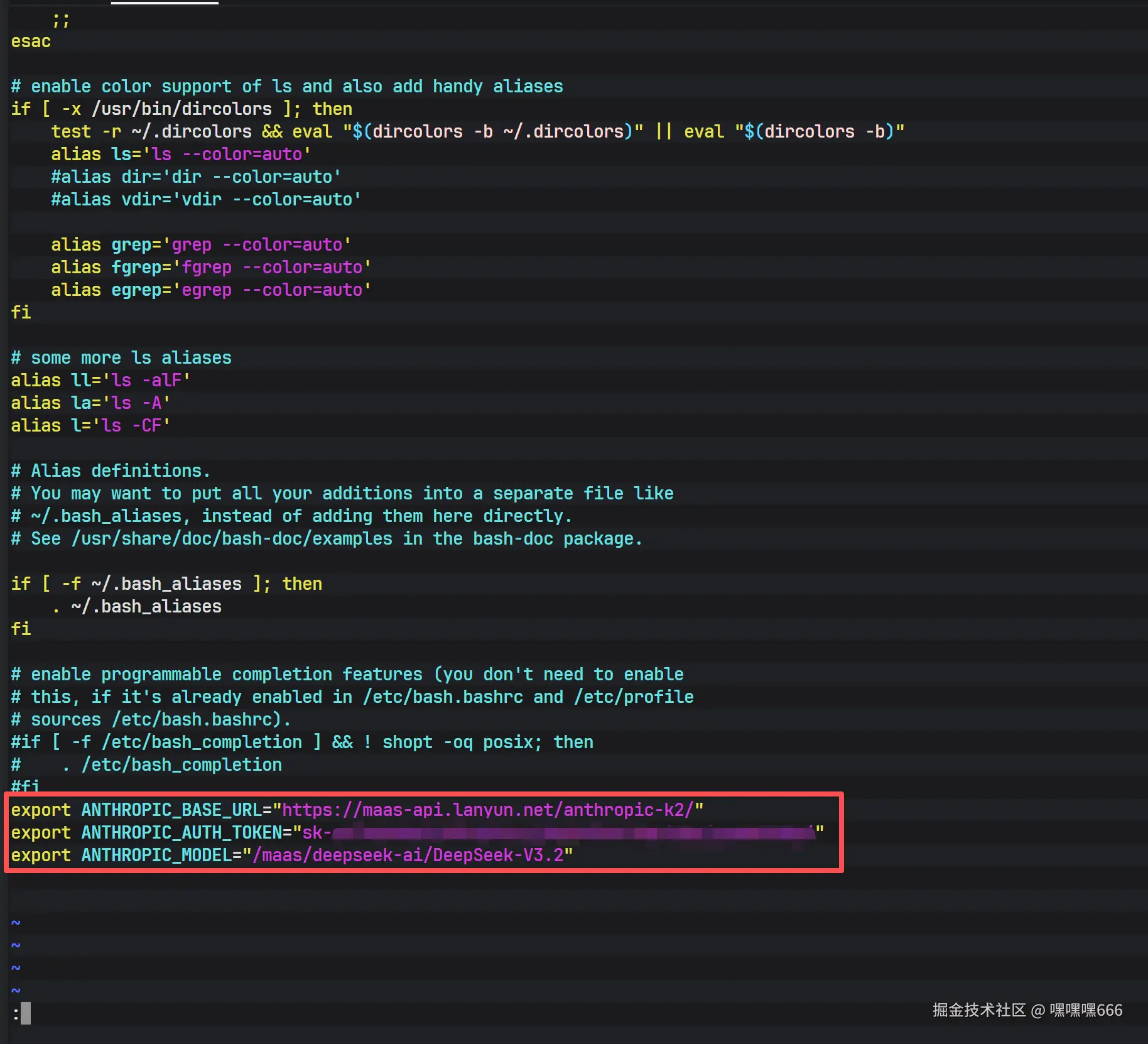The image size is (1148, 1044).
Task: Click the DeepSeek-V3.2 model path string
Action: pyautogui.click(x=408, y=855)
